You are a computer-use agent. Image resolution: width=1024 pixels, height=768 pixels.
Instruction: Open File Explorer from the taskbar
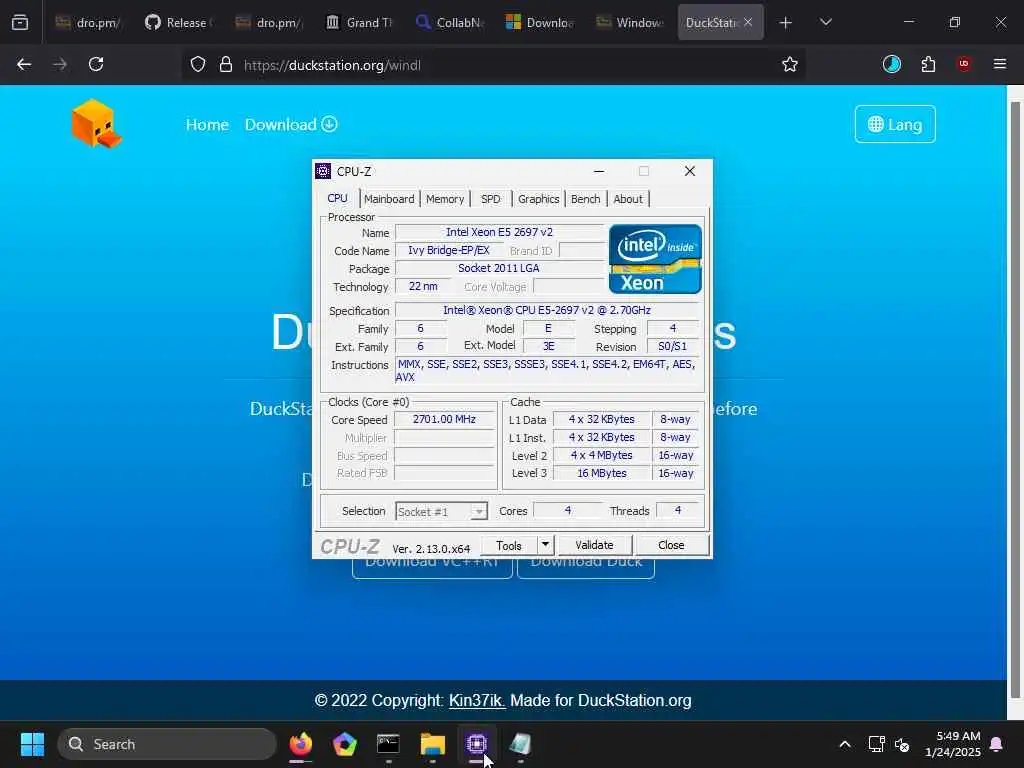(x=432, y=744)
